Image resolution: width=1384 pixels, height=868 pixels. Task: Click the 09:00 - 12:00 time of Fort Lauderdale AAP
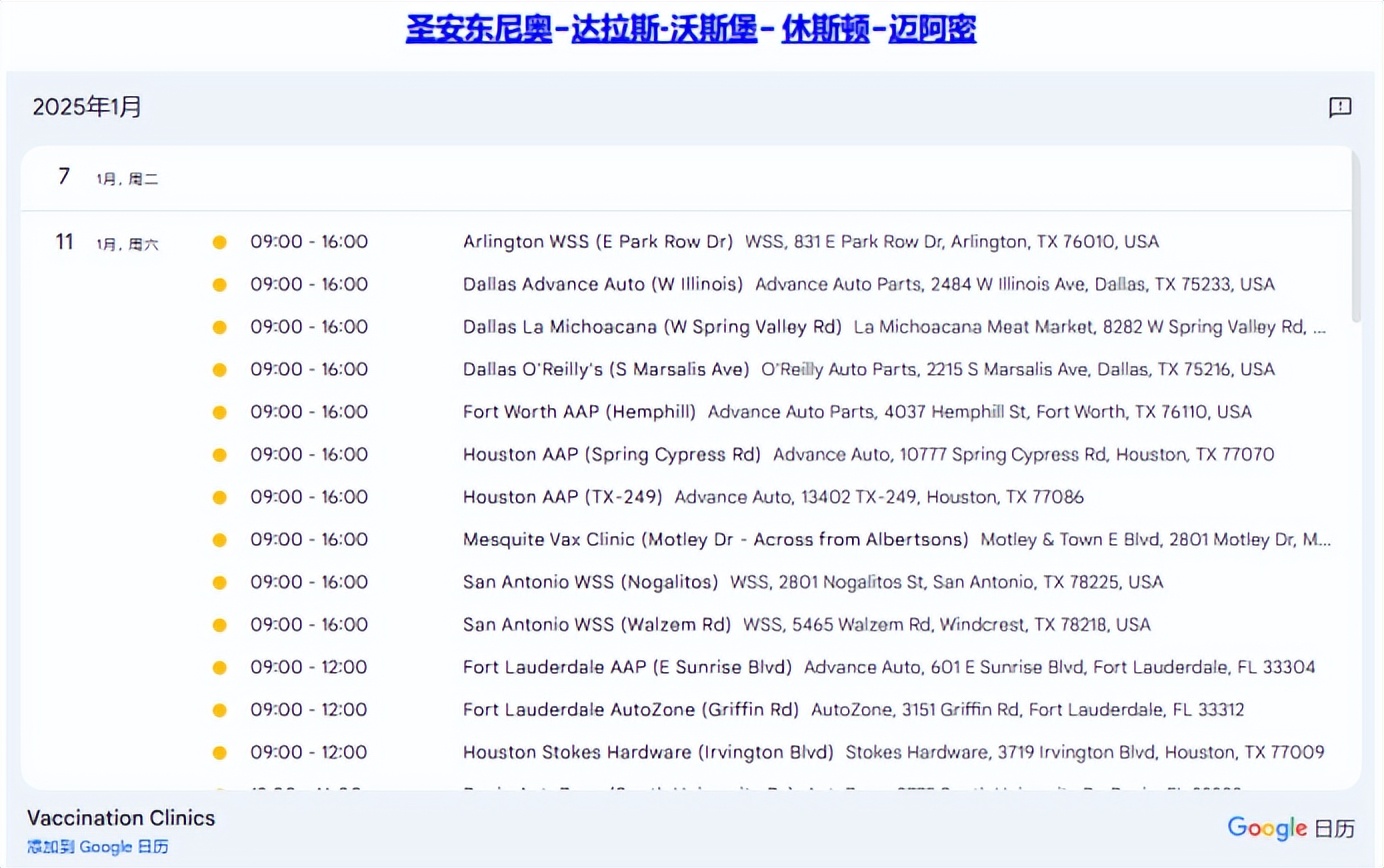point(309,667)
